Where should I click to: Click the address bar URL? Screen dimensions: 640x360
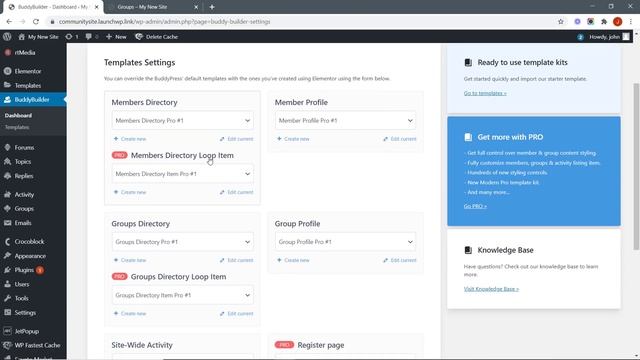[164, 22]
